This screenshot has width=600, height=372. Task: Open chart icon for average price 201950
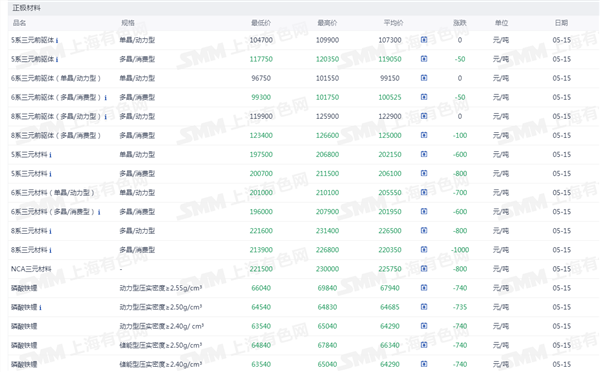(x=424, y=211)
